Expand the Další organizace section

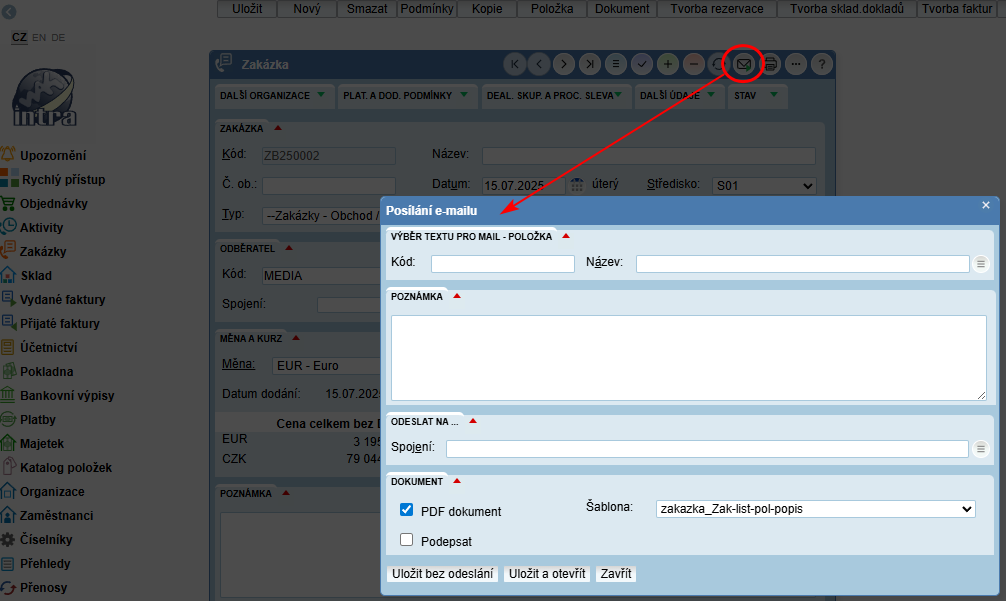[273, 96]
